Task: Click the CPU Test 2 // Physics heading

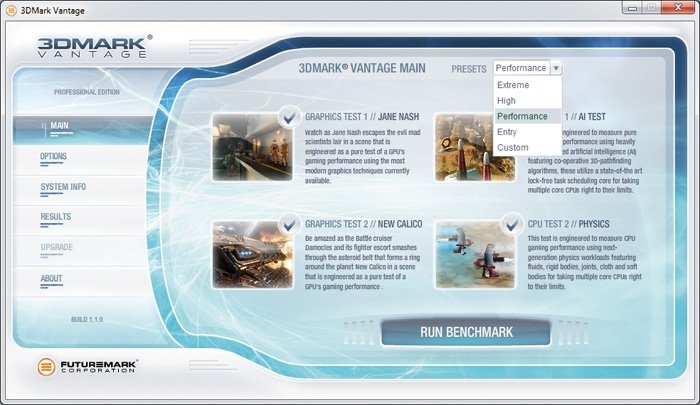Action: pyautogui.click(x=568, y=224)
